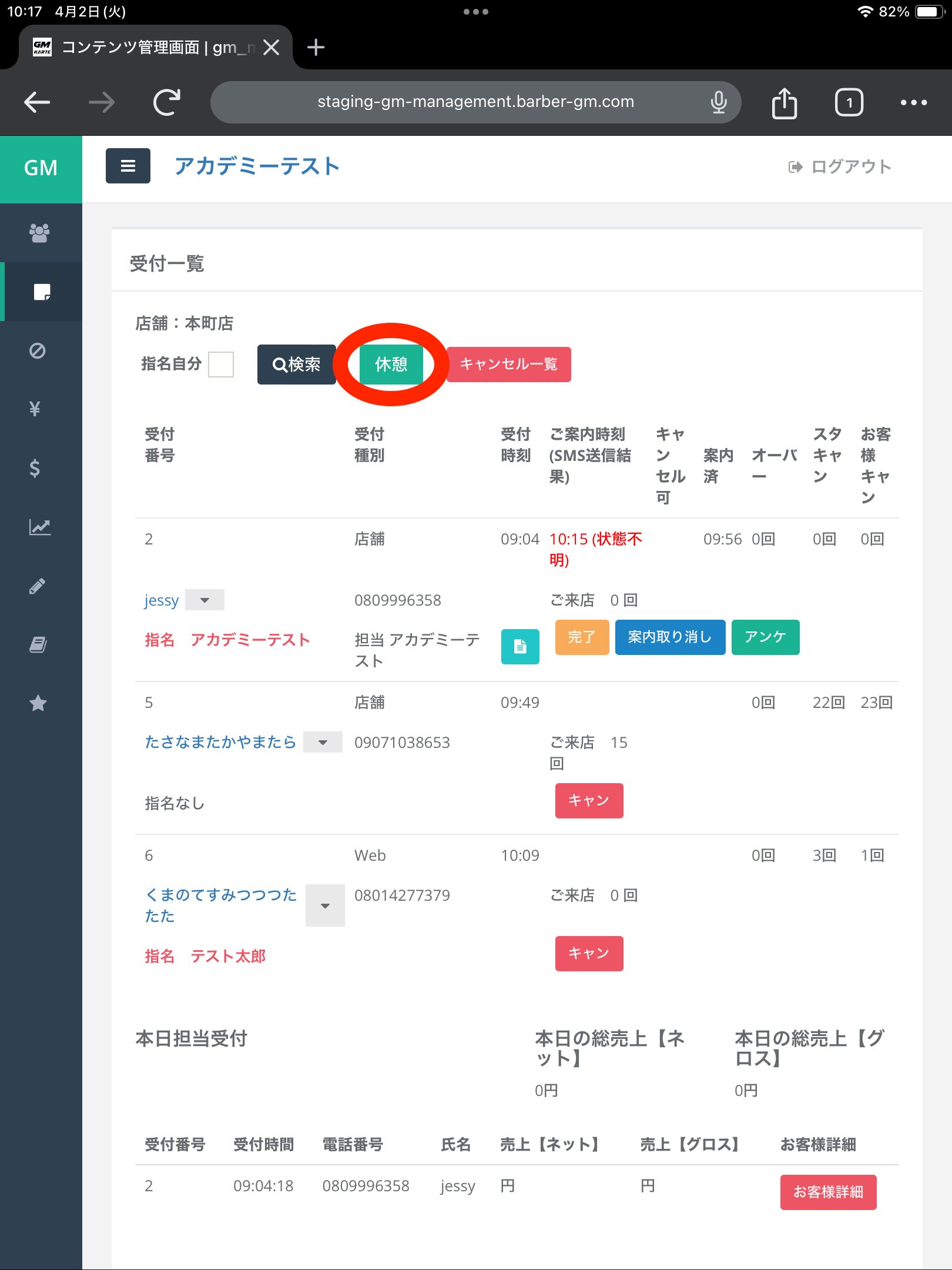952x1270 pixels.
Task: Click the キャンセル一覧 button
Action: pos(508,365)
